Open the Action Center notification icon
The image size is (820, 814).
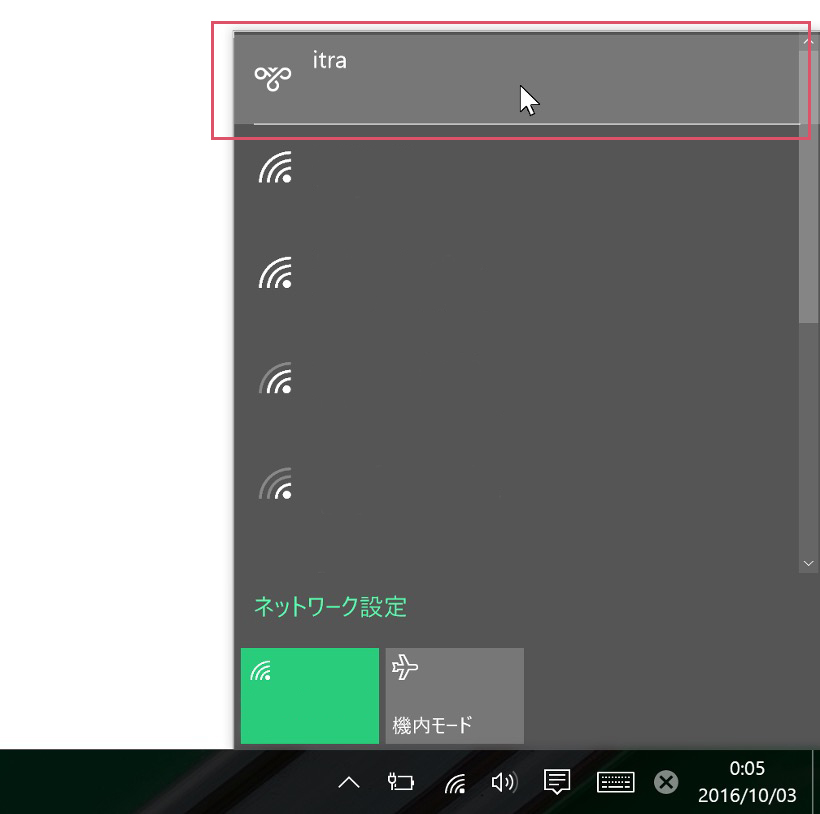[557, 782]
